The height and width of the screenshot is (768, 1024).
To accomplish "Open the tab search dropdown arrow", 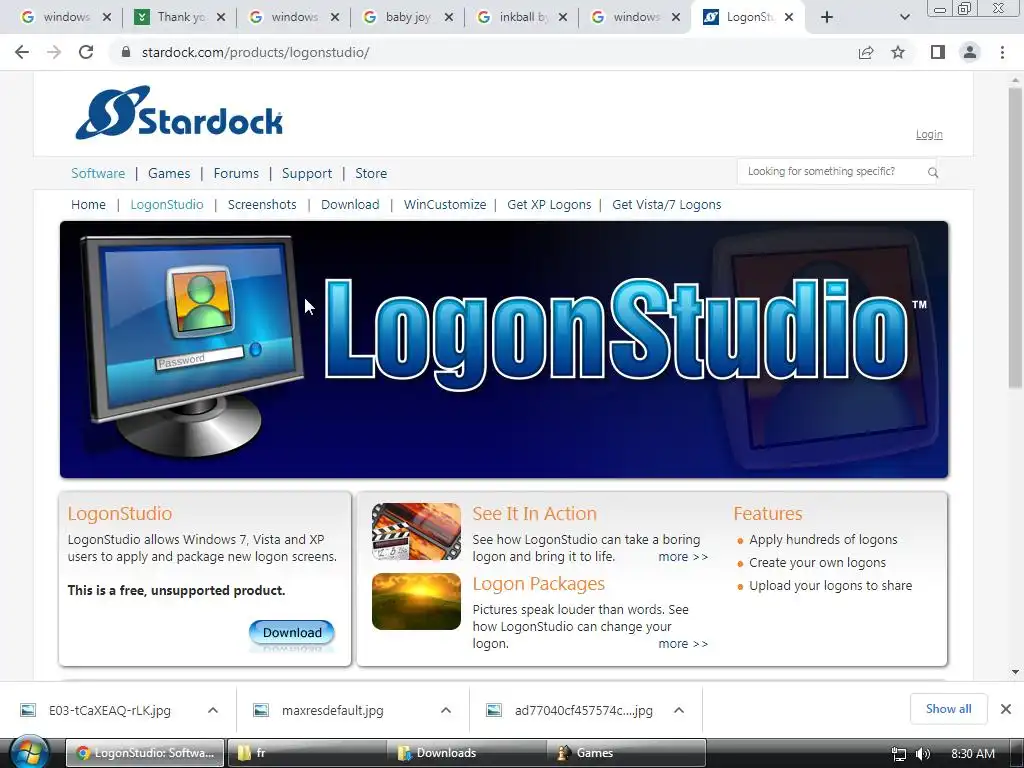I will 904,17.
